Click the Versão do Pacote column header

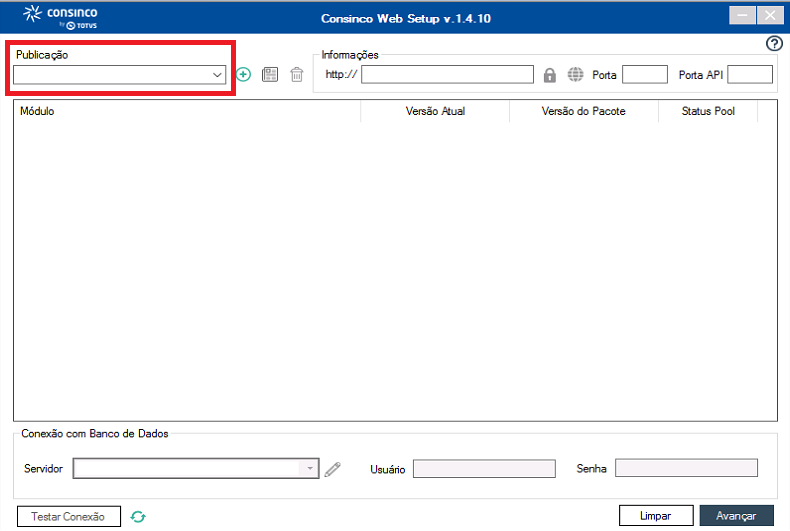point(584,111)
